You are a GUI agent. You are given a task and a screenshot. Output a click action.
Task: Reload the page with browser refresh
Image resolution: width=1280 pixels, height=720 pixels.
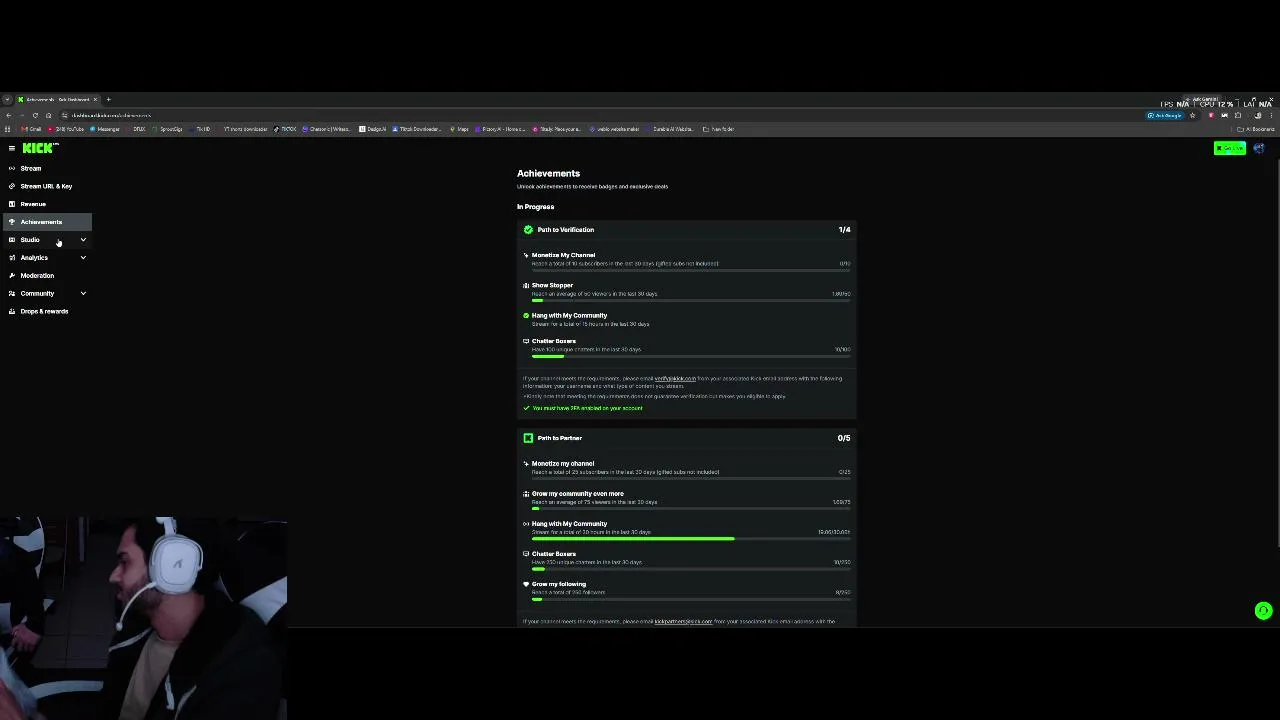[x=35, y=115]
